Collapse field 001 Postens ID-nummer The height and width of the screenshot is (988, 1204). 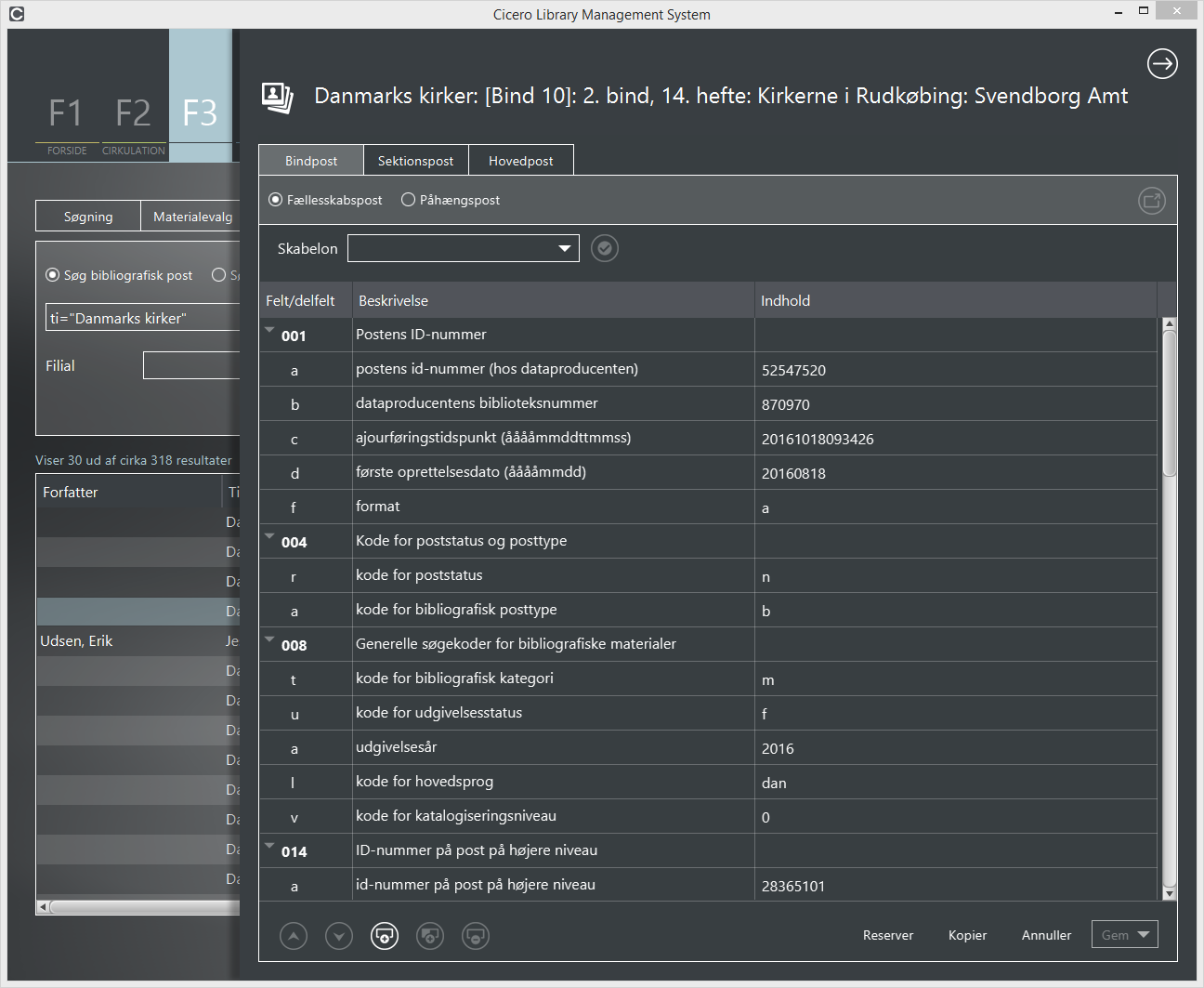(269, 330)
